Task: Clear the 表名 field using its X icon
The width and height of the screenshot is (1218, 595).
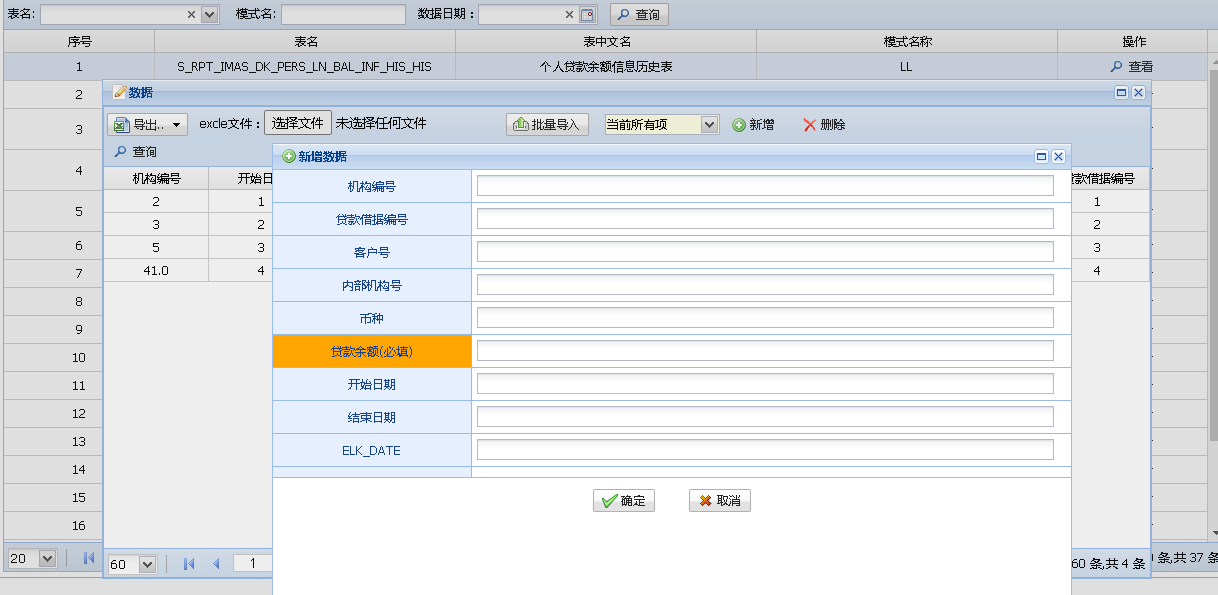Action: pyautogui.click(x=192, y=15)
